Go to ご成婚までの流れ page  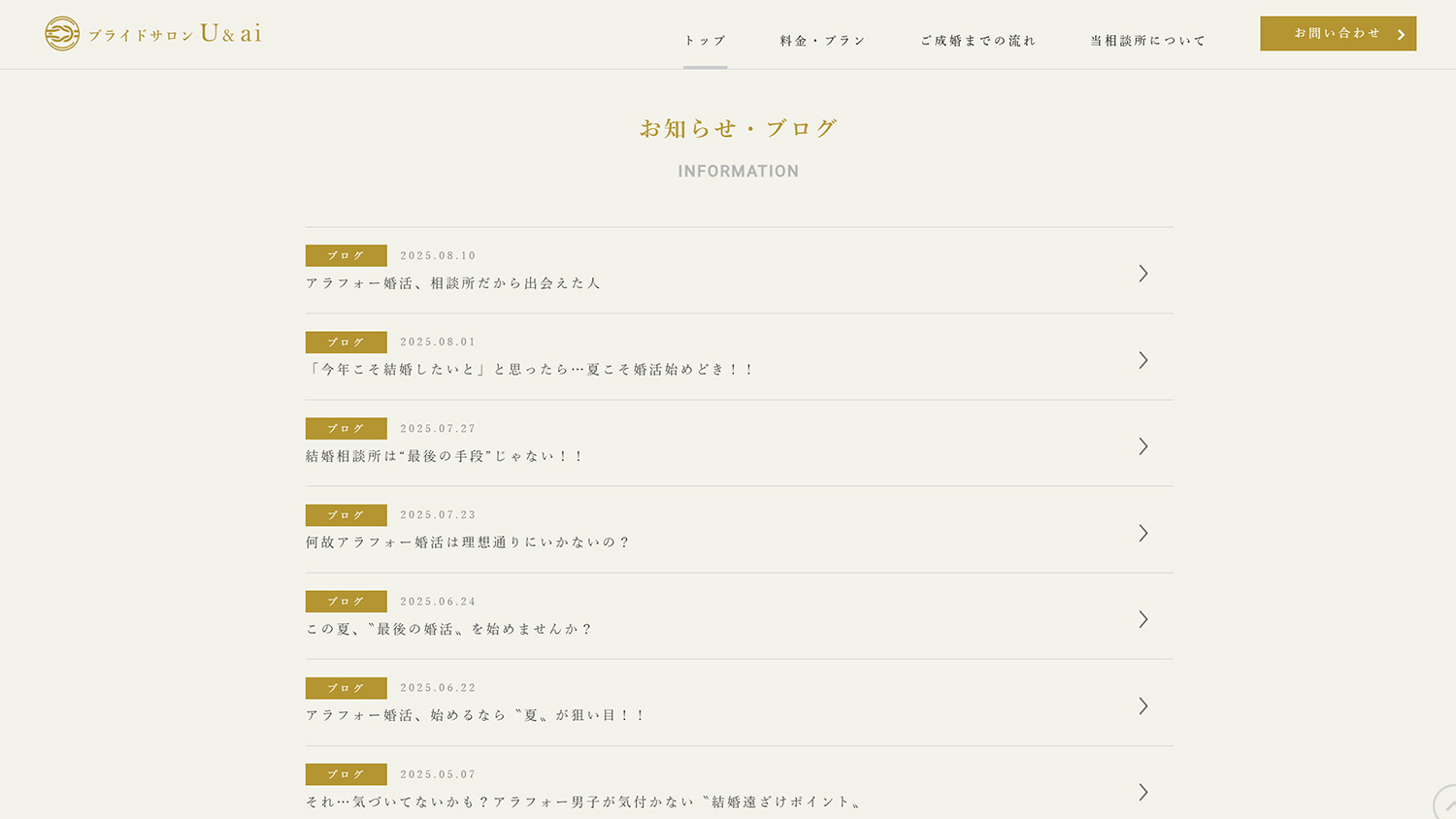(978, 41)
